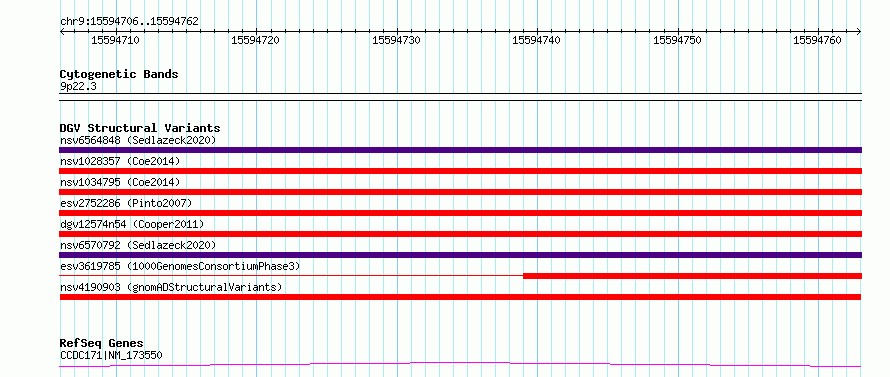Click the magenta CCDC171 gene line
This screenshot has width=890, height=377.
coord(460,364)
